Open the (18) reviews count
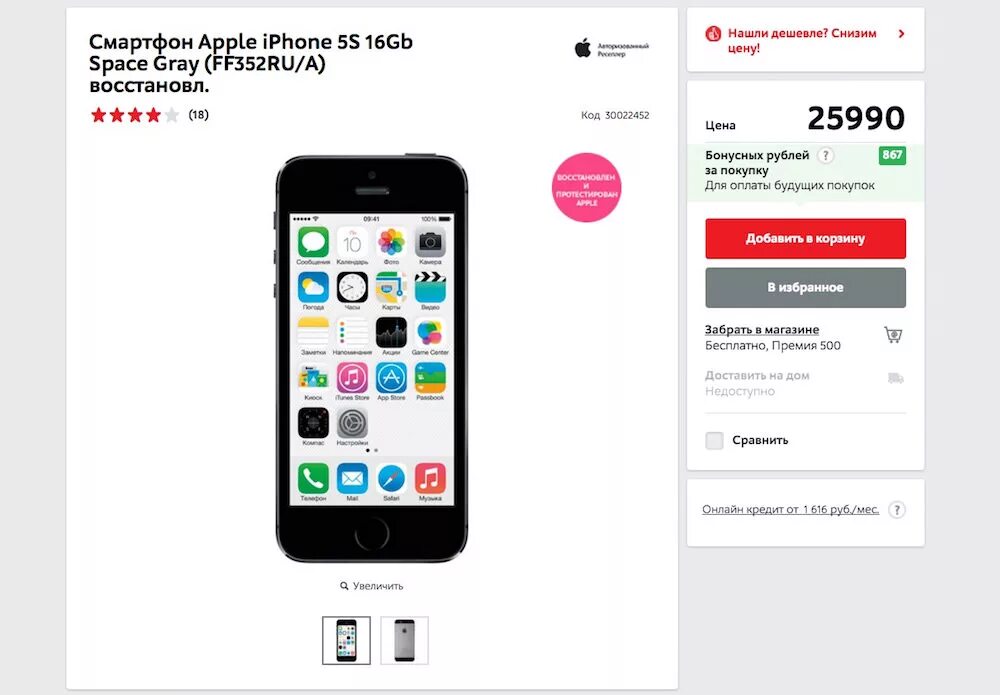This screenshot has width=1000, height=695. tap(198, 115)
